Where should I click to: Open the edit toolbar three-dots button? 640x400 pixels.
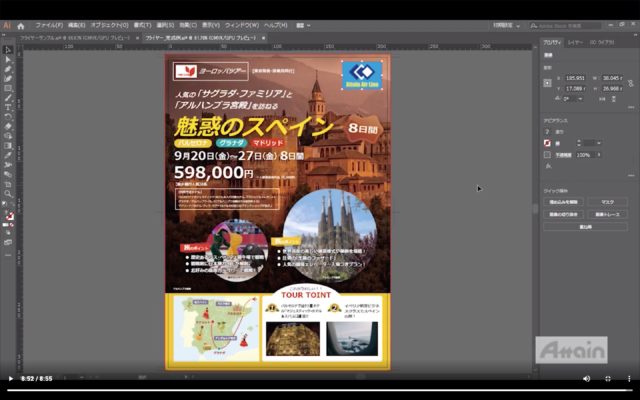[x=8, y=255]
